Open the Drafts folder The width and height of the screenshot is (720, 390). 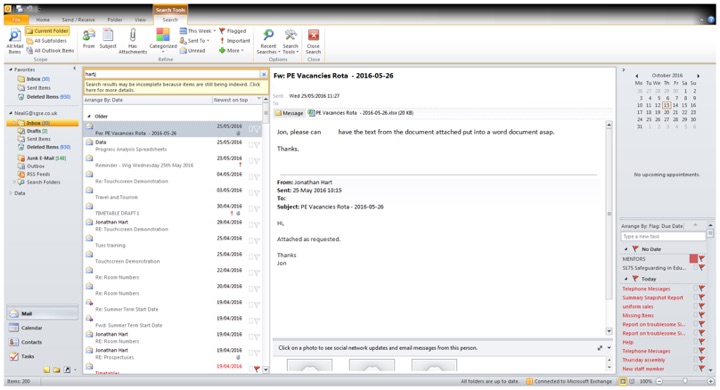(33, 131)
